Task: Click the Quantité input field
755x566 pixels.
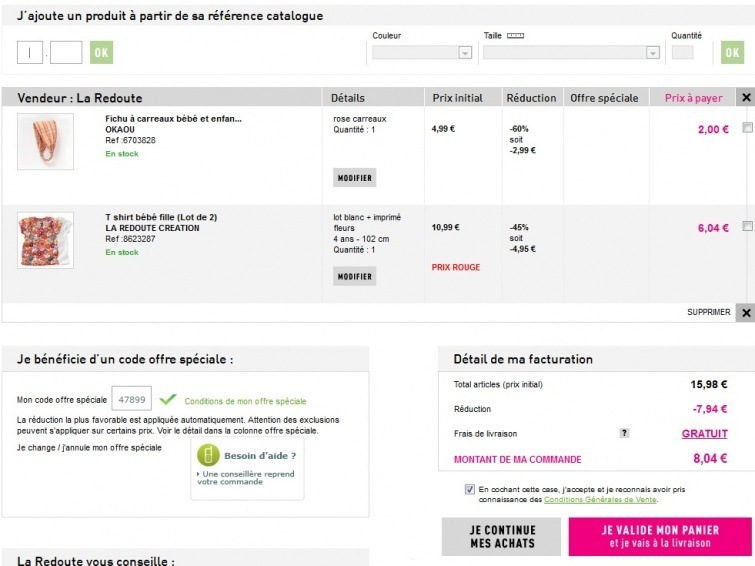Action: click(683, 53)
